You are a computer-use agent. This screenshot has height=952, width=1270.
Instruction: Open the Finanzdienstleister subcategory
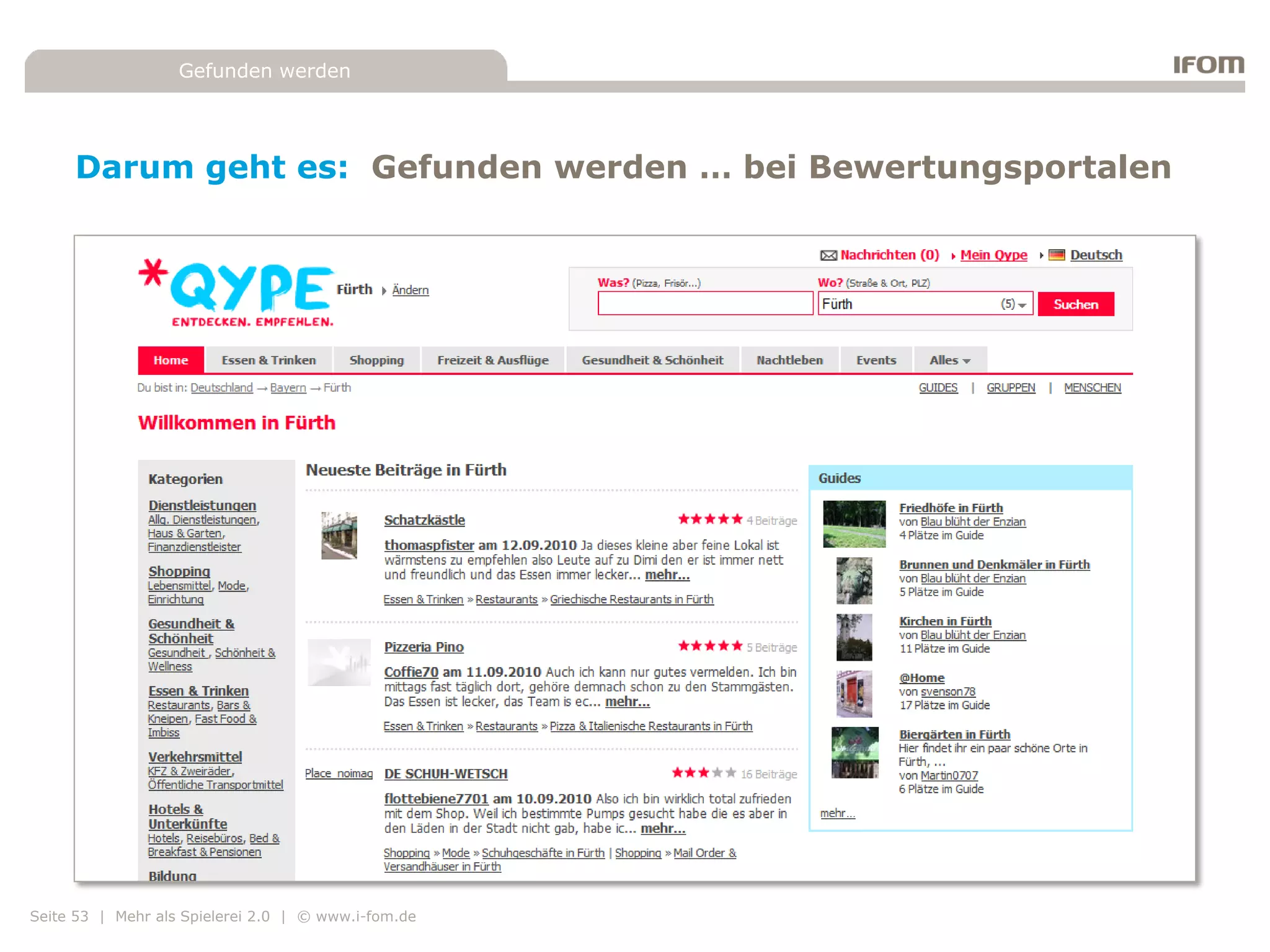[194, 547]
